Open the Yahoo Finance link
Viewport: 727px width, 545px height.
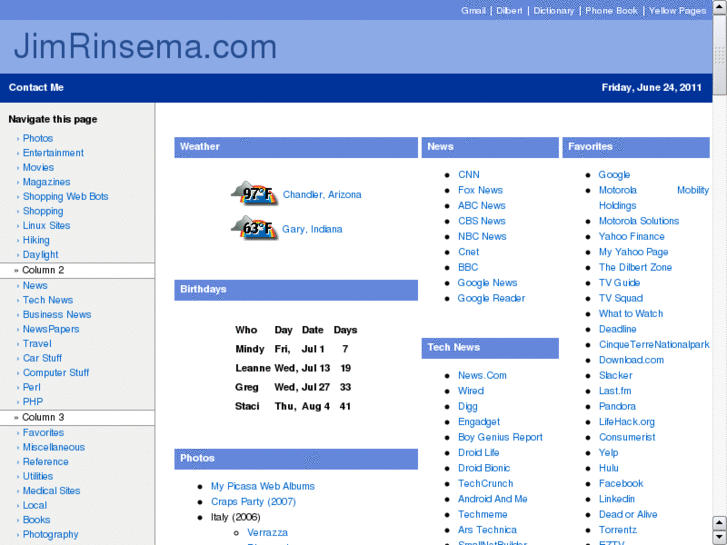[631, 237]
